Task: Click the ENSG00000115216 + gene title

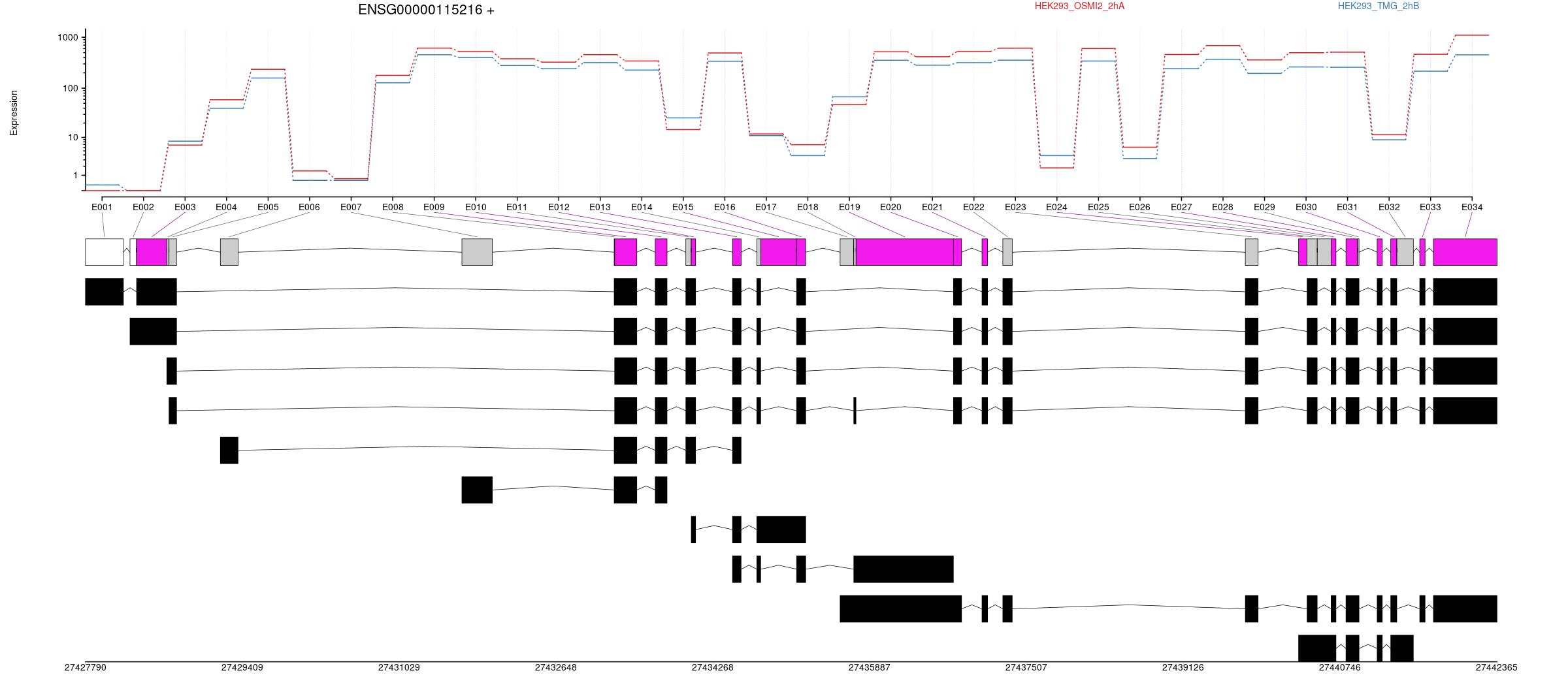Action: pyautogui.click(x=426, y=10)
